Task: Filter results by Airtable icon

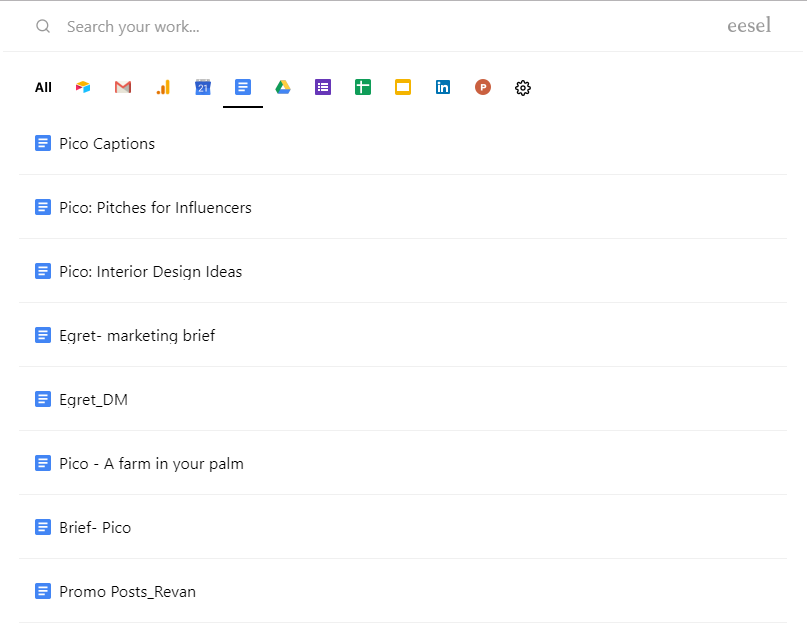Action: click(83, 88)
